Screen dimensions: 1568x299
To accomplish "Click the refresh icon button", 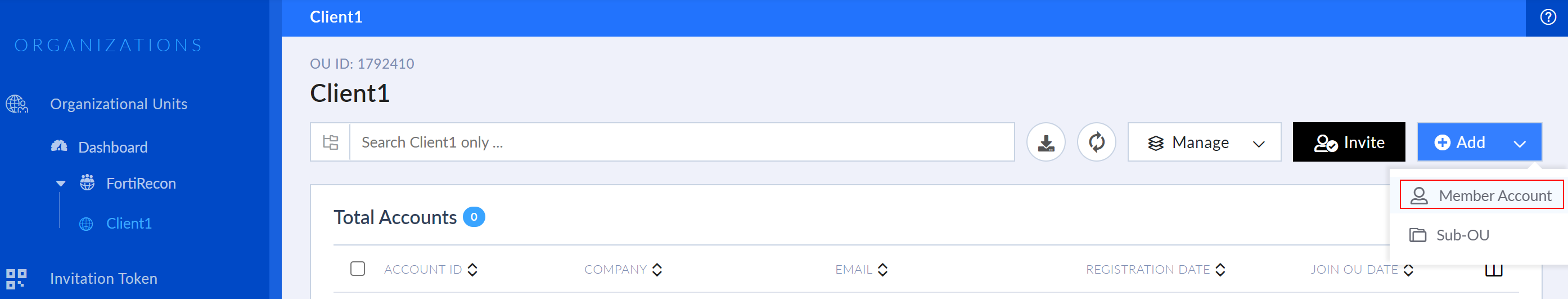I will (x=1096, y=142).
